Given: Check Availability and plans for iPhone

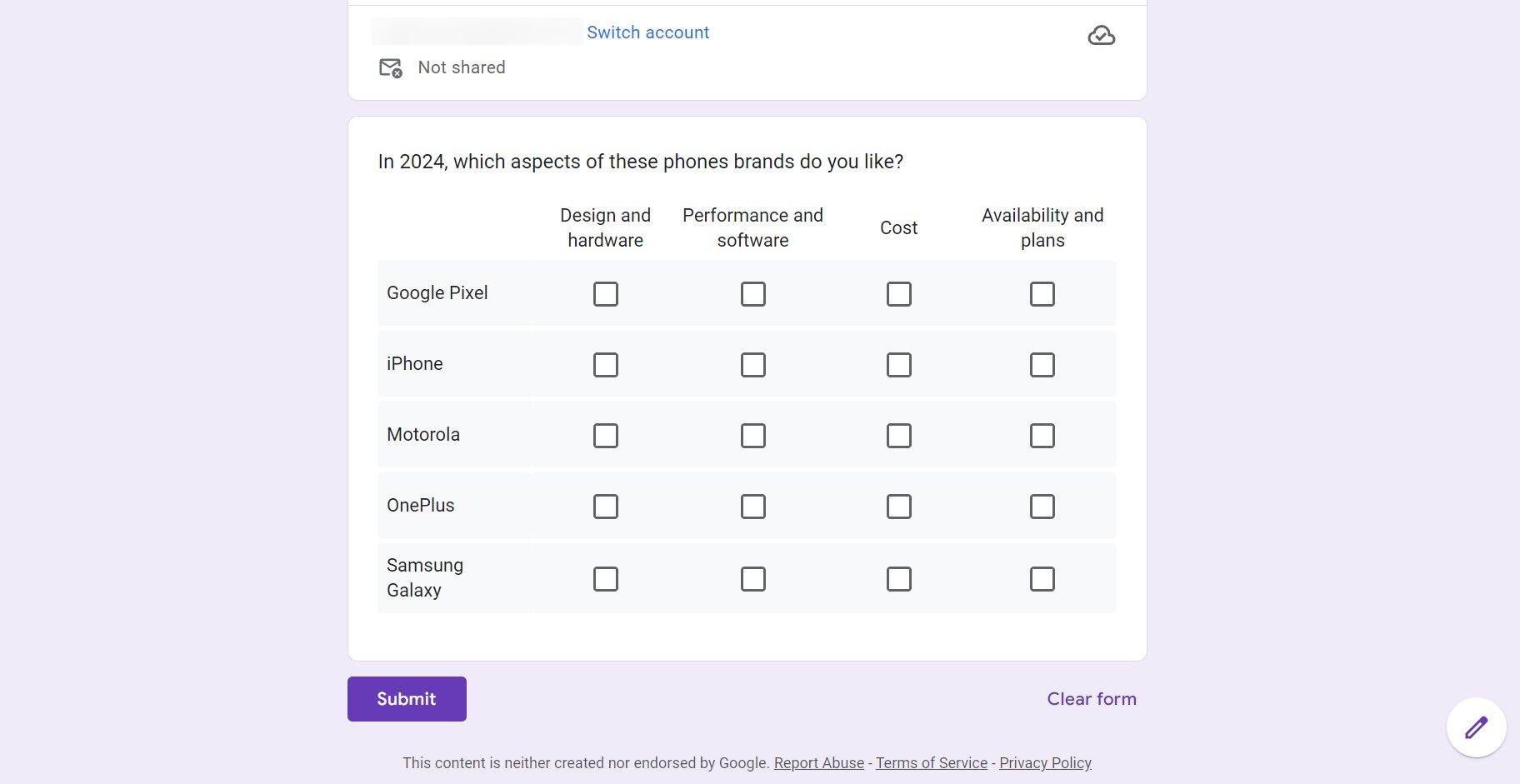Looking at the screenshot, I should pos(1042,364).
